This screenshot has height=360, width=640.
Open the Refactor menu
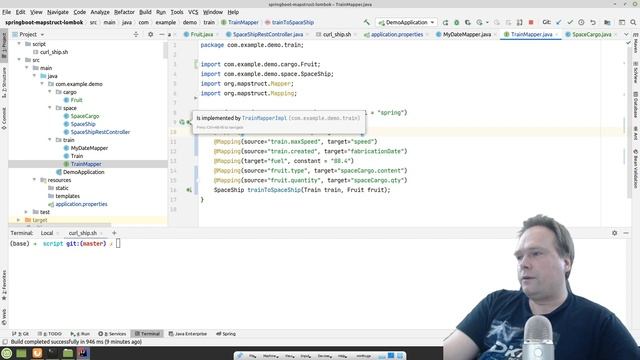[x=124, y=12]
